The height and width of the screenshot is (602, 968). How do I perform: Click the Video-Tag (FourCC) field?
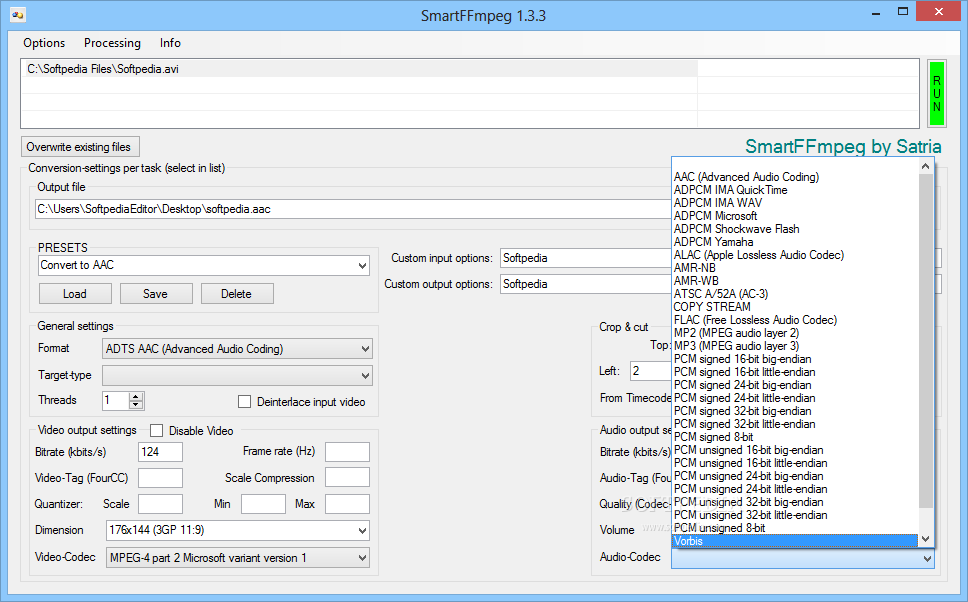[161, 478]
